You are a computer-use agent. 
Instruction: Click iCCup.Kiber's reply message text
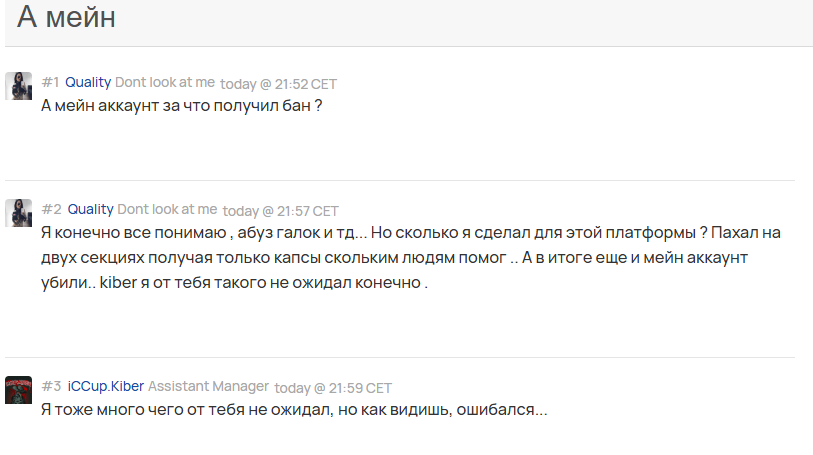(x=294, y=410)
